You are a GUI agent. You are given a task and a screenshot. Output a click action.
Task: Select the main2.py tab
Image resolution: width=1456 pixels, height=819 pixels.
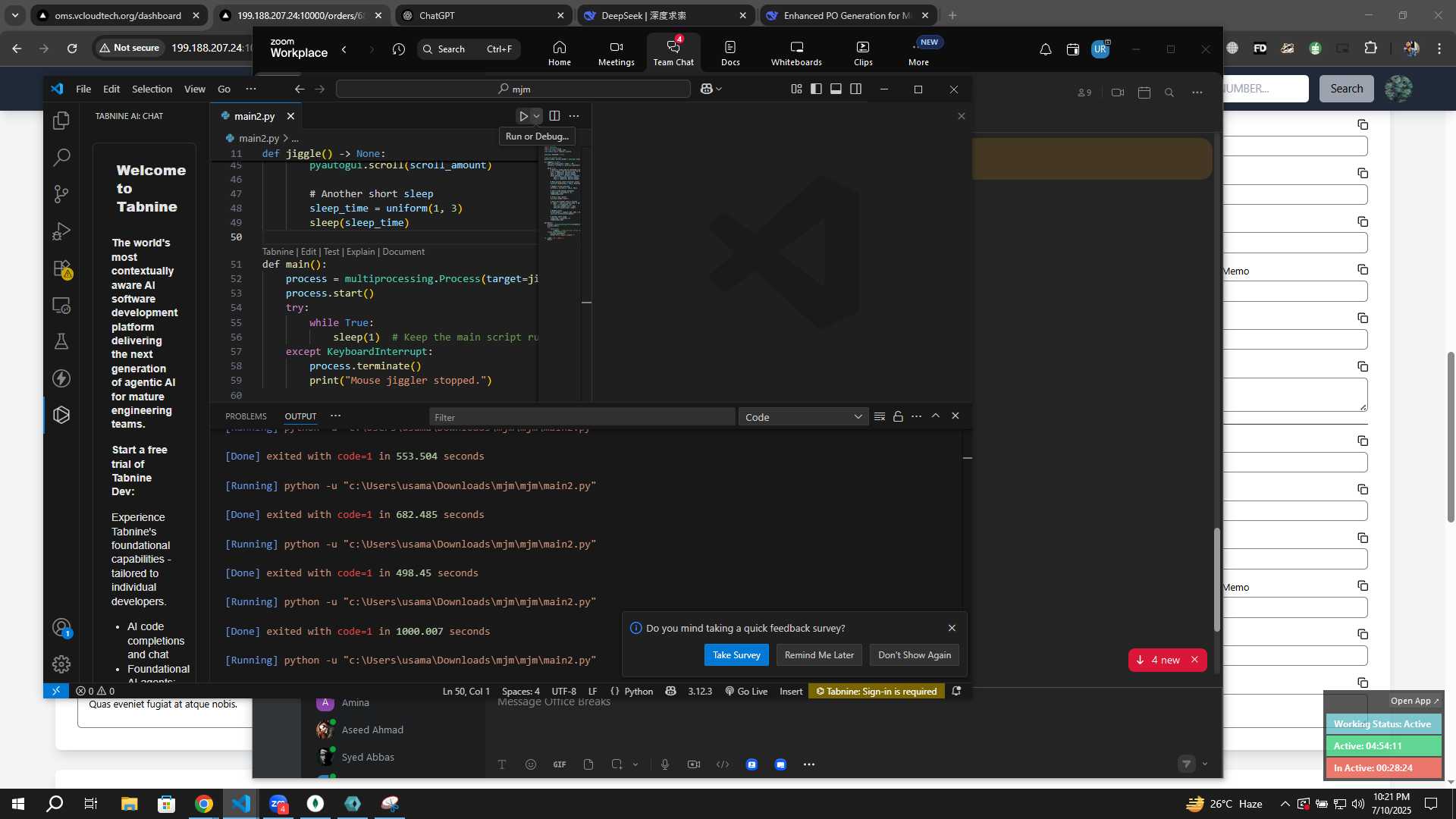pyautogui.click(x=254, y=116)
